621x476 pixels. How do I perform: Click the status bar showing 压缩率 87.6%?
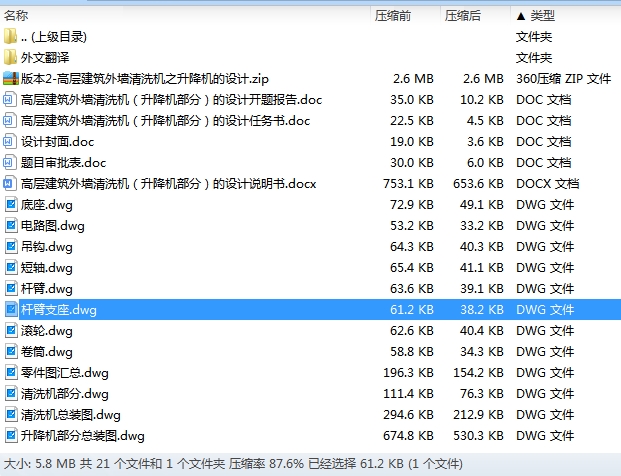pyautogui.click(x=310, y=464)
